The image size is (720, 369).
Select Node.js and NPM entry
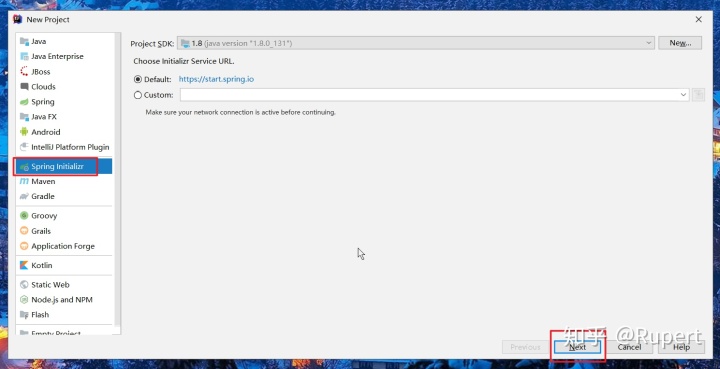(x=64, y=300)
